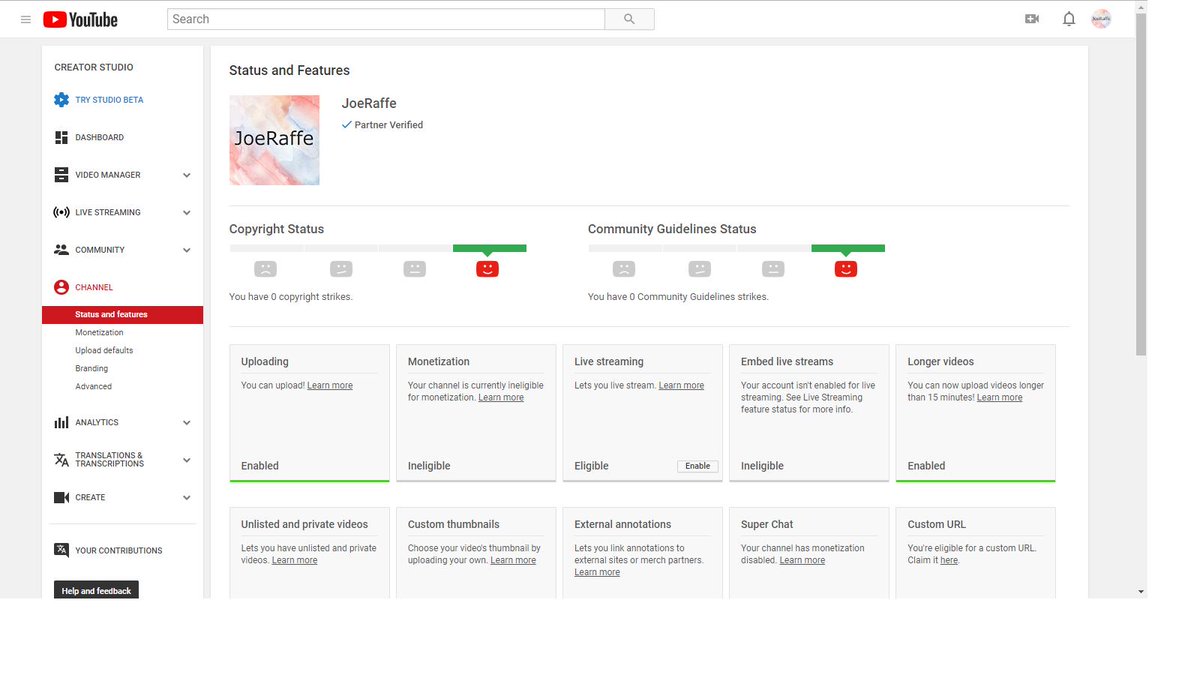Image resolution: width=1200 pixels, height=675 pixels.
Task: Open Branding under Channel
Action: [92, 369]
